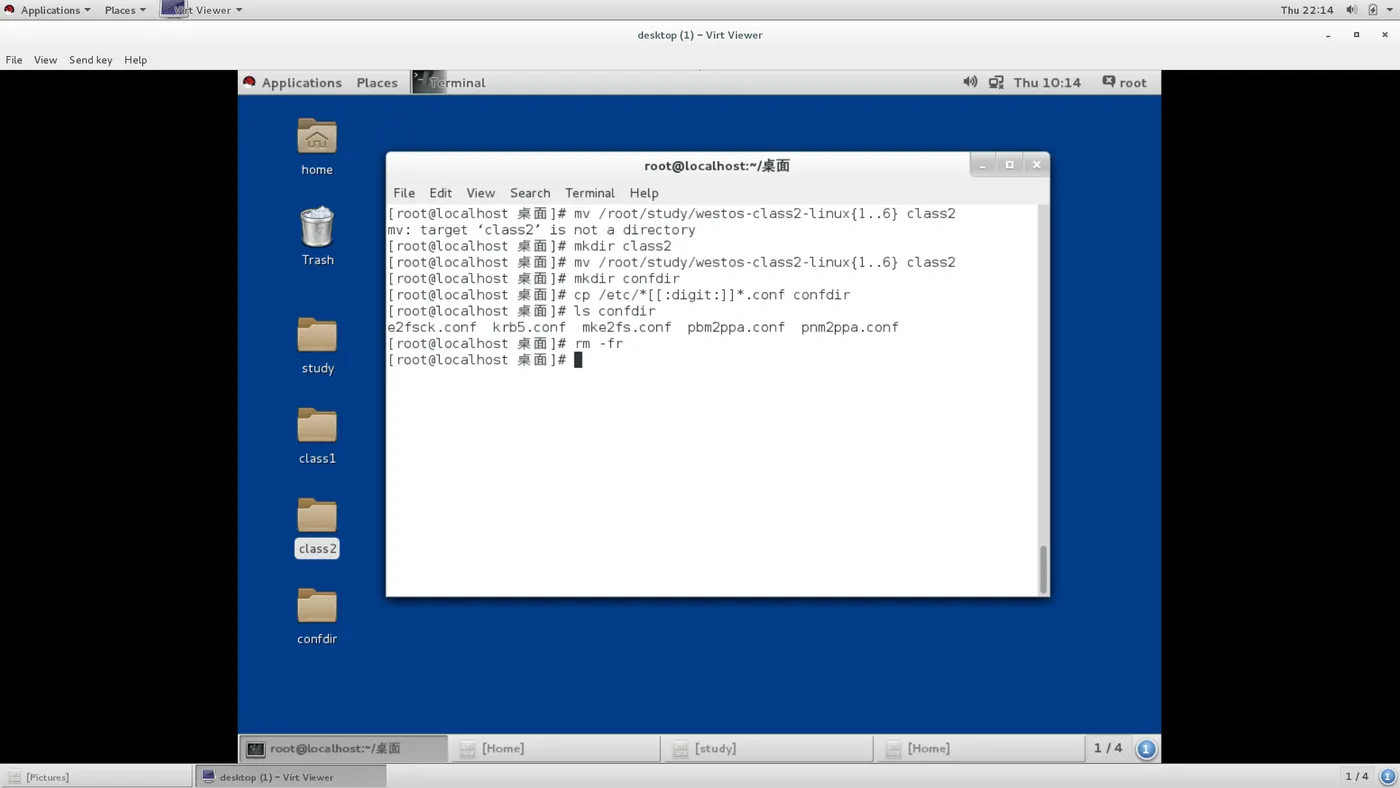Click the guest workspace switcher 1 / 4
The width and height of the screenshot is (1400, 788).
1108,748
